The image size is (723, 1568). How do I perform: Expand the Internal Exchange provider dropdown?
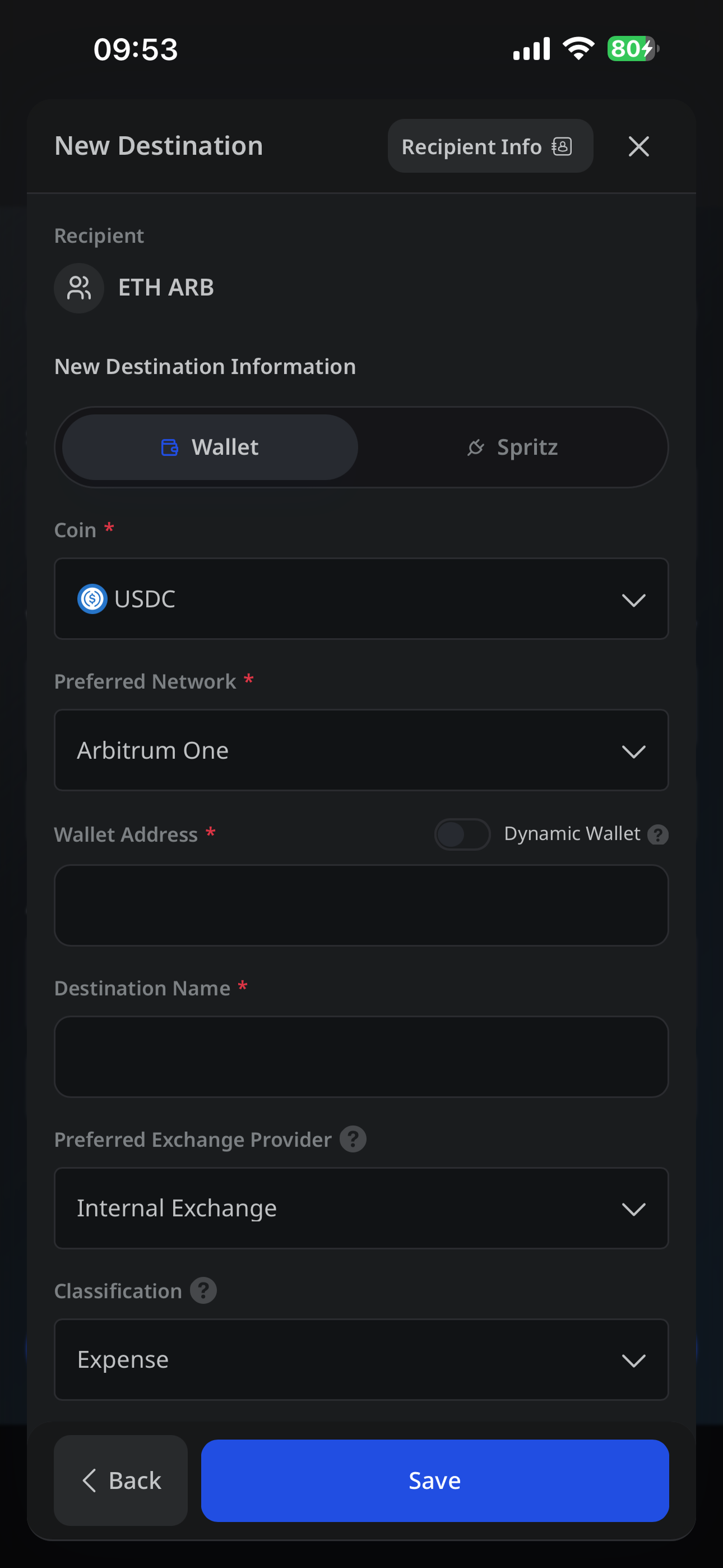tap(361, 1209)
